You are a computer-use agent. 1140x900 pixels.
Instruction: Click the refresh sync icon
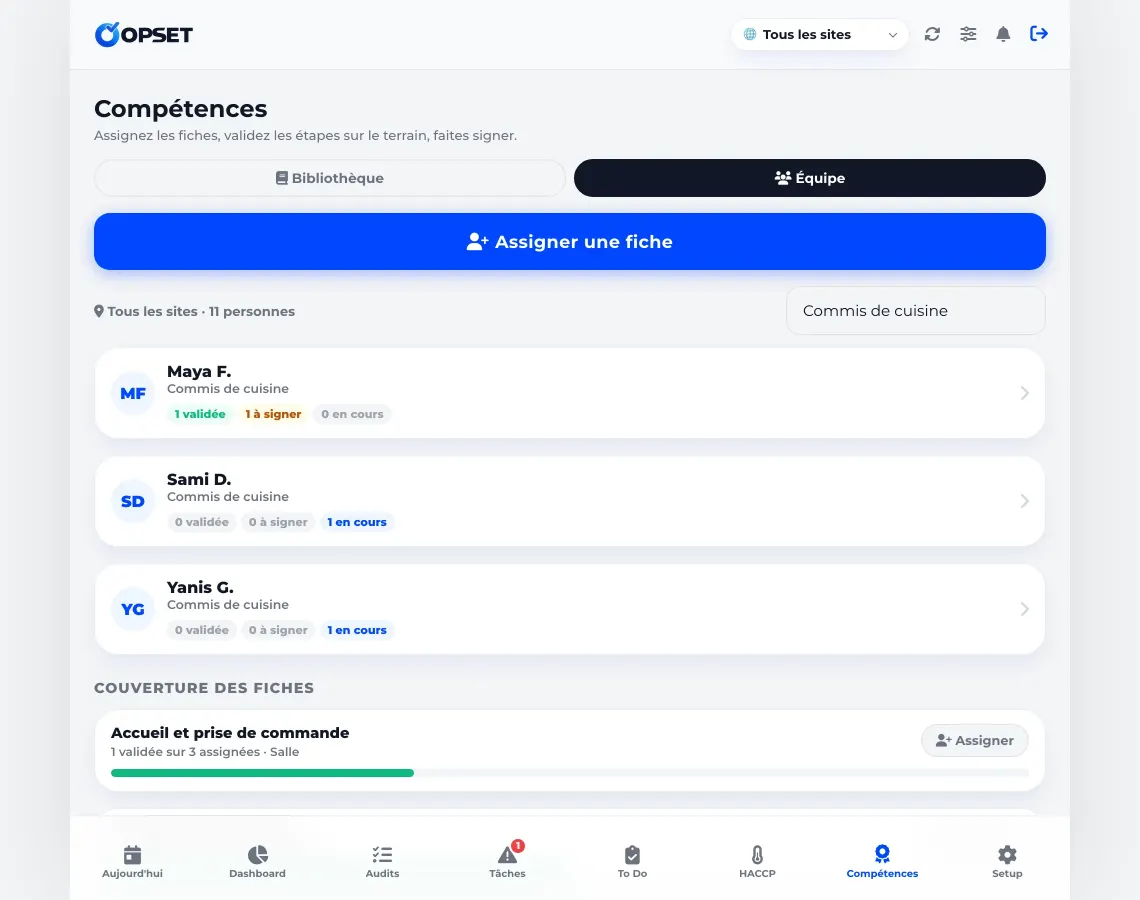pyautogui.click(x=932, y=34)
